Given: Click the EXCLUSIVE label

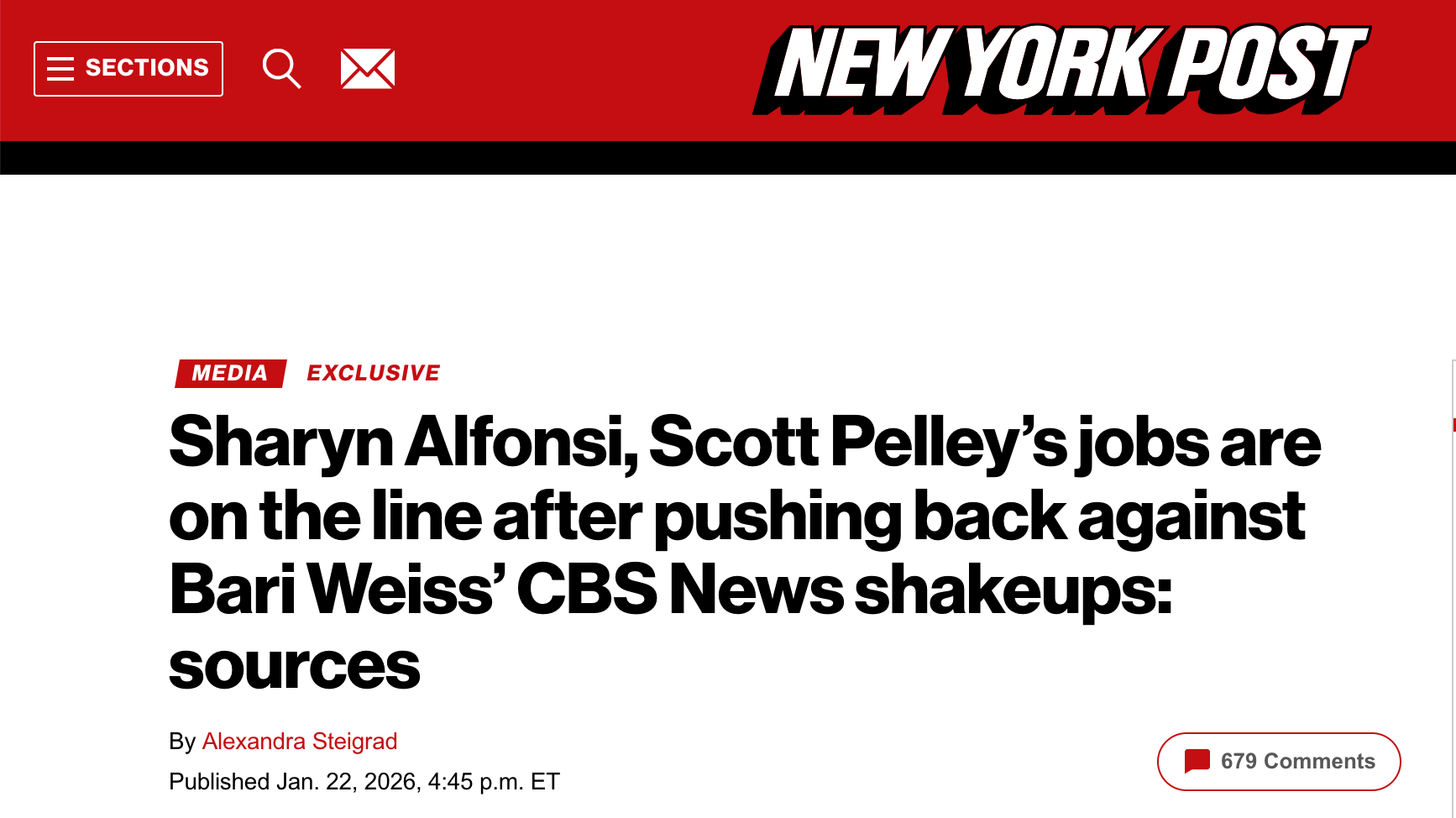Looking at the screenshot, I should tap(374, 372).
